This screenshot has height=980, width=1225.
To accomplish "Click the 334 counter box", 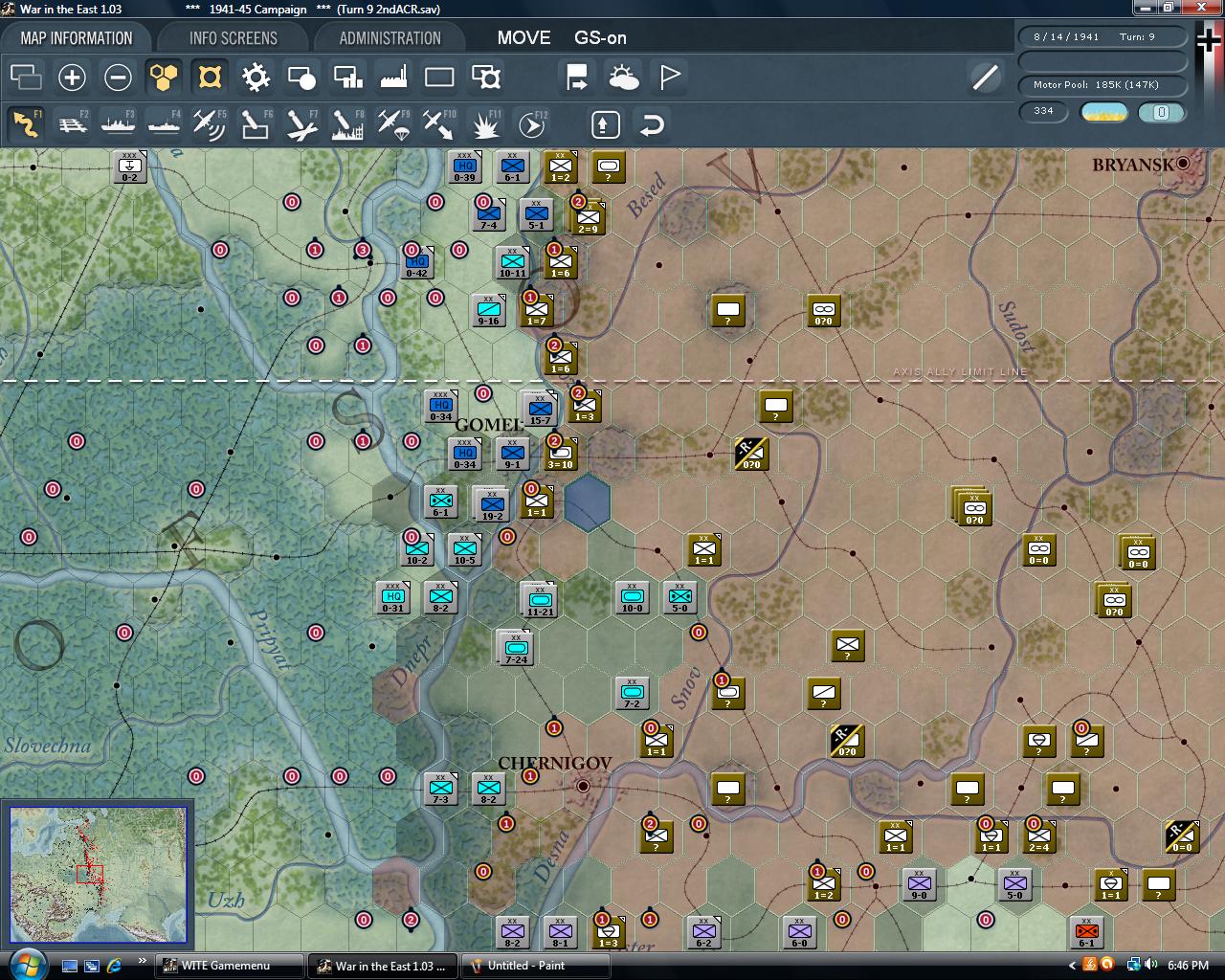I will point(1044,111).
